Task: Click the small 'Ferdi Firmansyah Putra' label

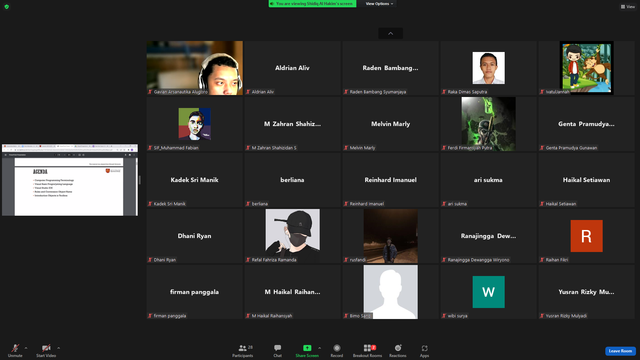Action: coord(470,148)
